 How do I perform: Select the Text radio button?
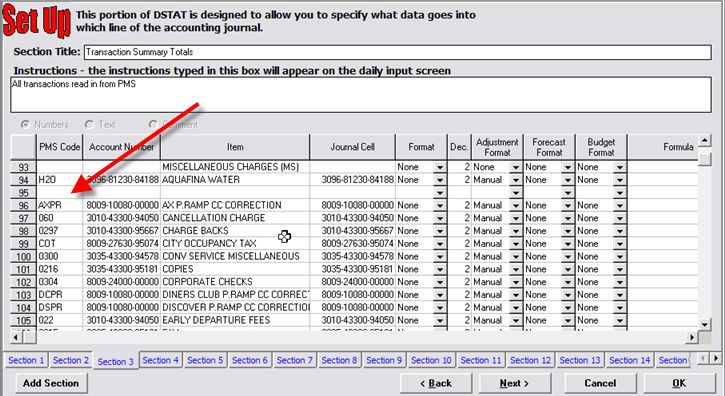coord(89,124)
